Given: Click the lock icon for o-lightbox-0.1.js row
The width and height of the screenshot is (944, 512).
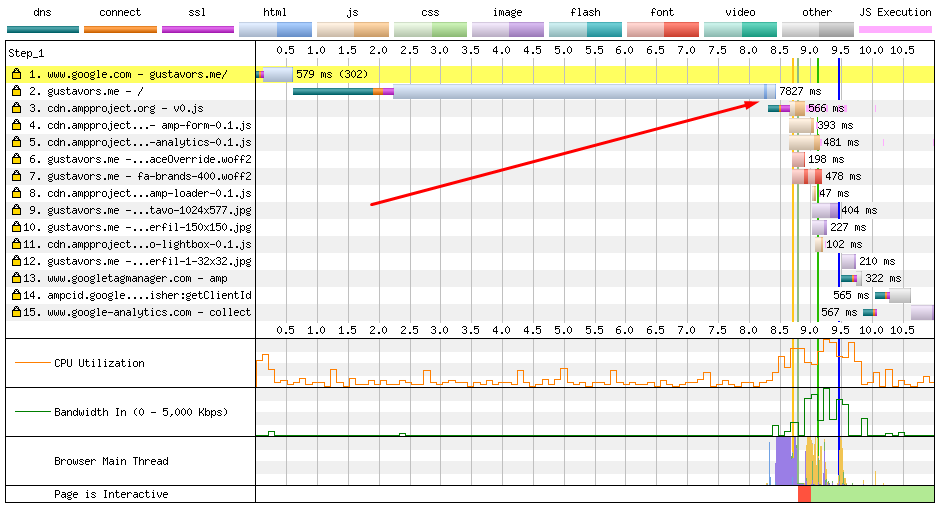Looking at the screenshot, I should 17,244.
